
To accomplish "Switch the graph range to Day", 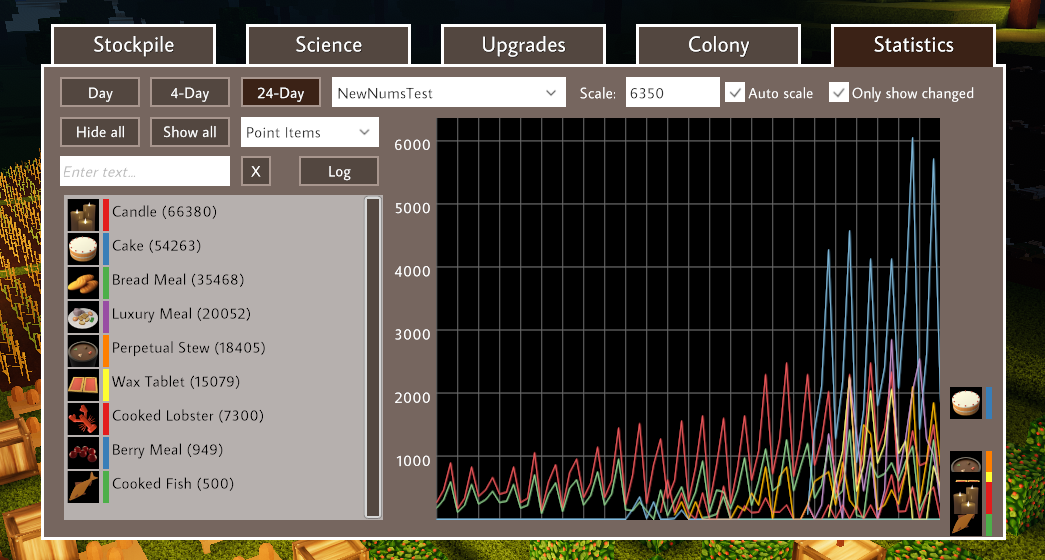I will pos(100,93).
